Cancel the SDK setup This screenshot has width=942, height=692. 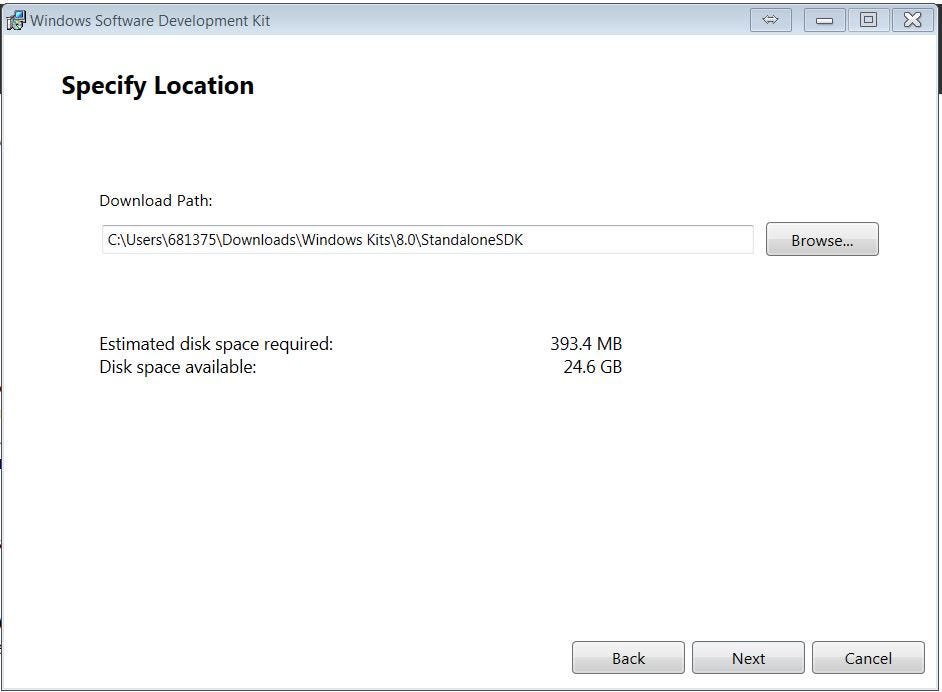pyautogui.click(x=868, y=658)
